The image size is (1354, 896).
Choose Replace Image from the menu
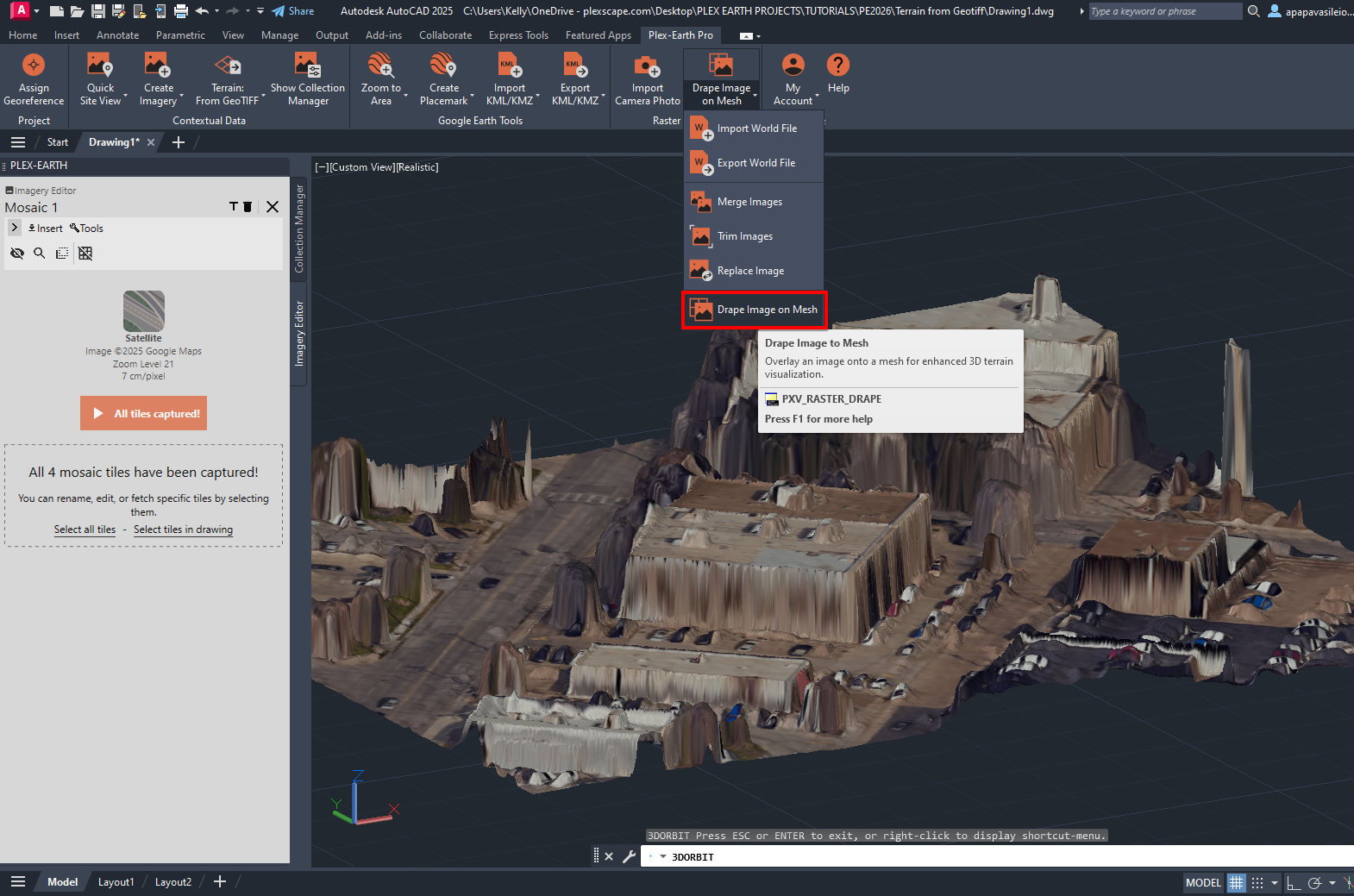[x=755, y=271]
